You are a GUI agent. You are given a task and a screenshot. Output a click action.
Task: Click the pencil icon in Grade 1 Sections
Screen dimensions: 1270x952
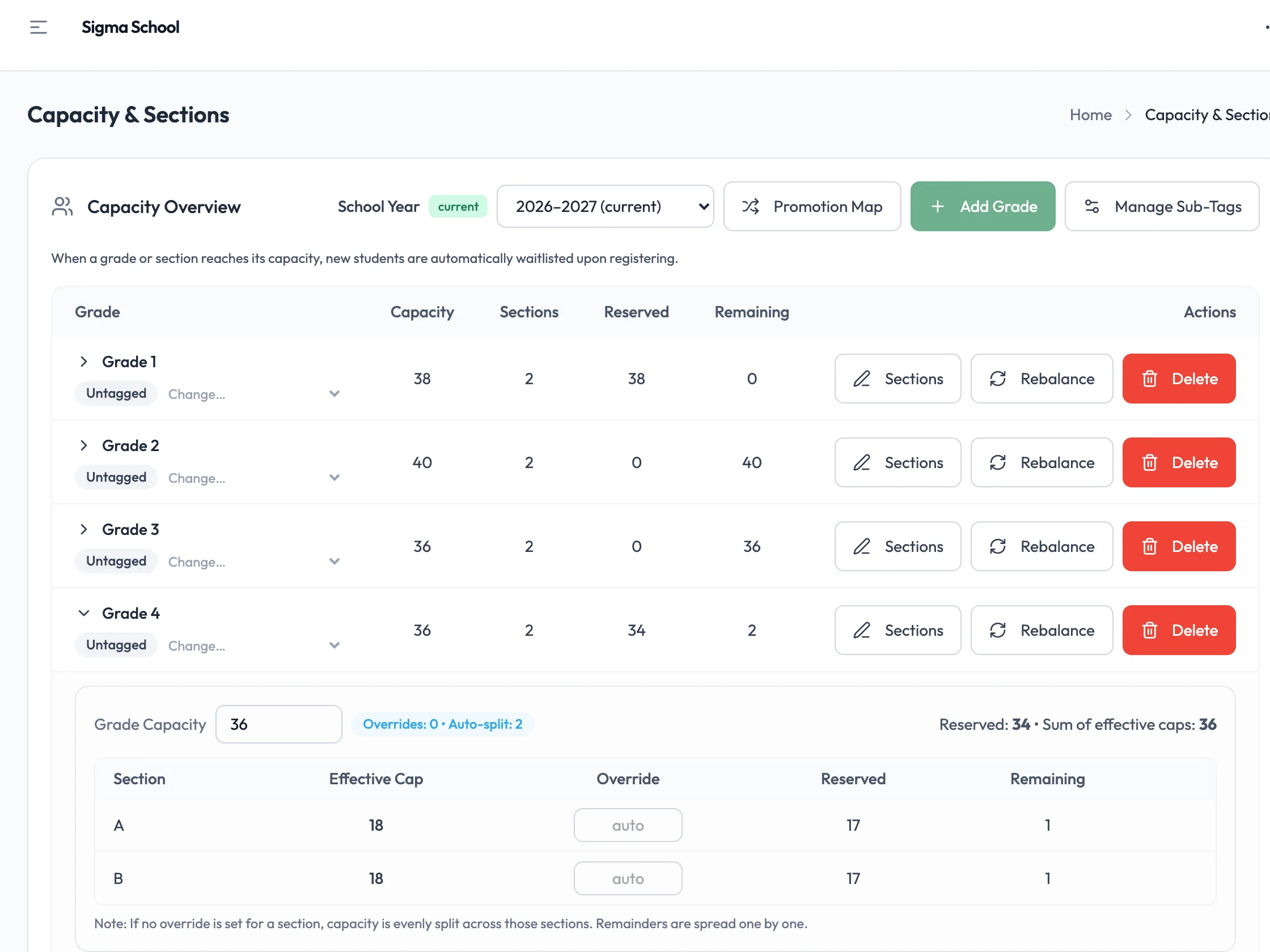pyautogui.click(x=862, y=379)
